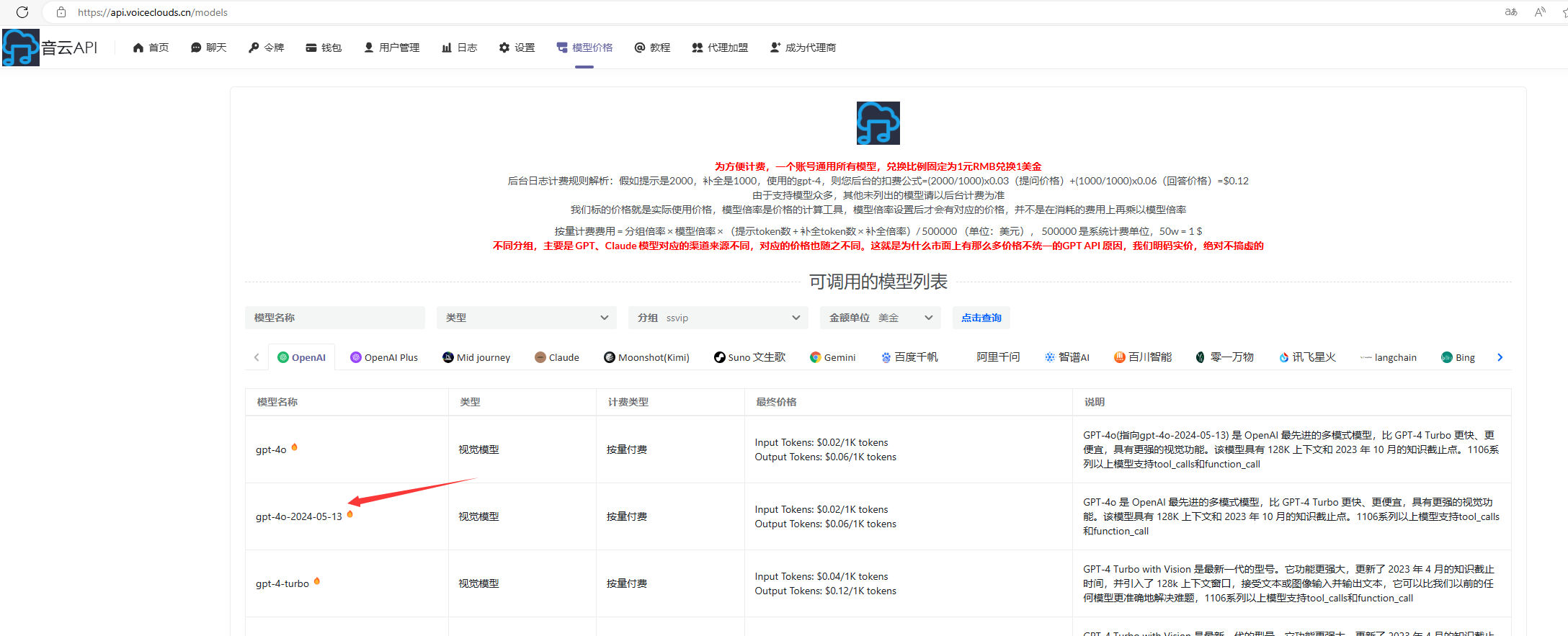Switch to the langchain tab
Viewport: 1568px width, 636px height.
(x=1388, y=357)
